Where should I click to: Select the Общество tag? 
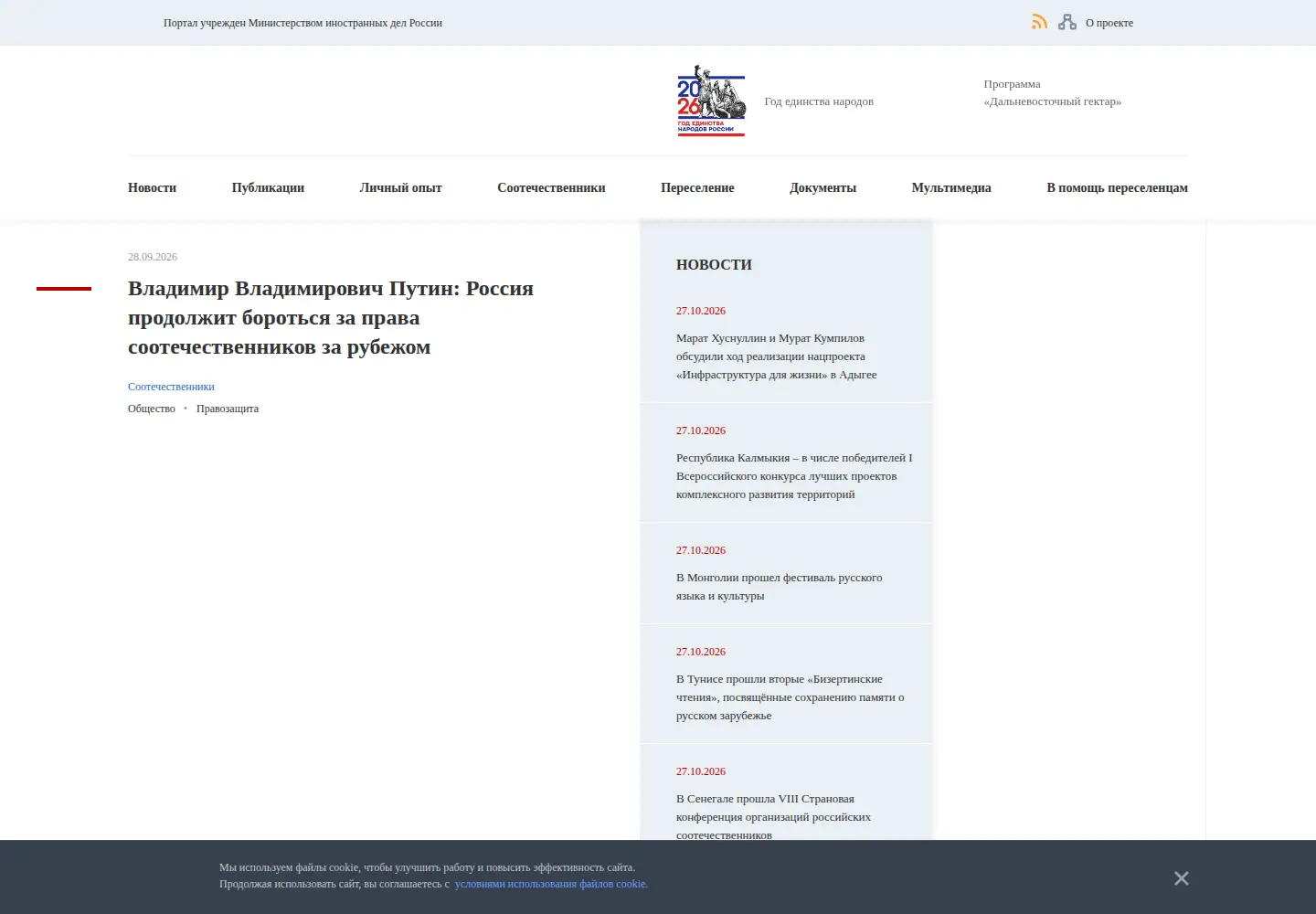pyautogui.click(x=152, y=409)
